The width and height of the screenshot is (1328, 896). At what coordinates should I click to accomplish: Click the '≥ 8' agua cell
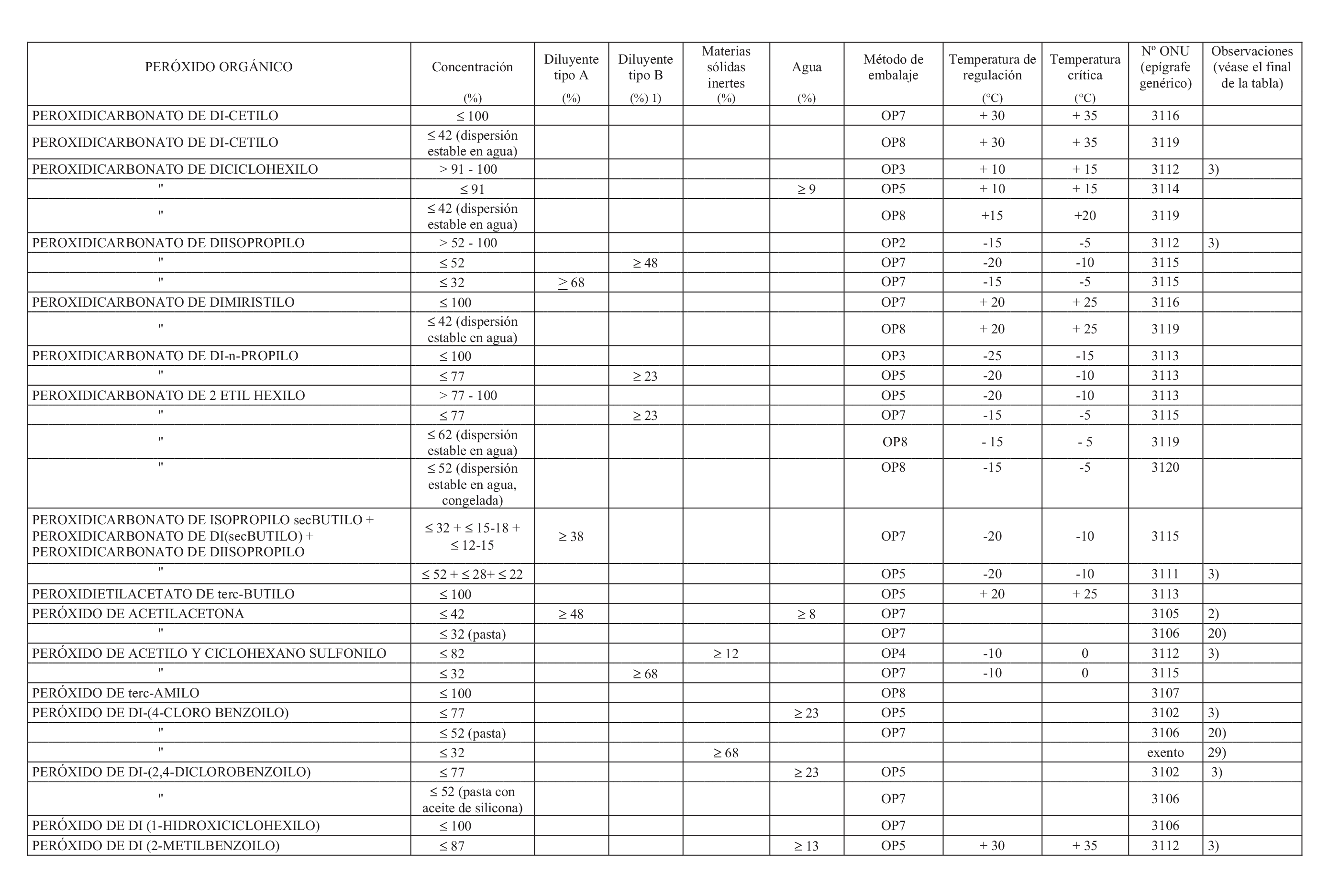pos(806,614)
